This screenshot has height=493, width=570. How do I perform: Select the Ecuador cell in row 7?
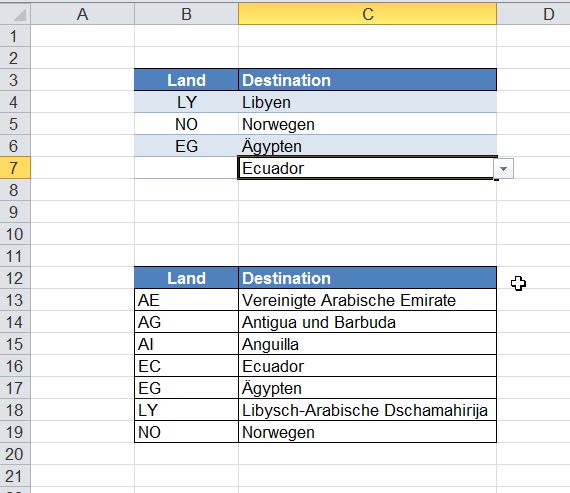[x=366, y=168]
